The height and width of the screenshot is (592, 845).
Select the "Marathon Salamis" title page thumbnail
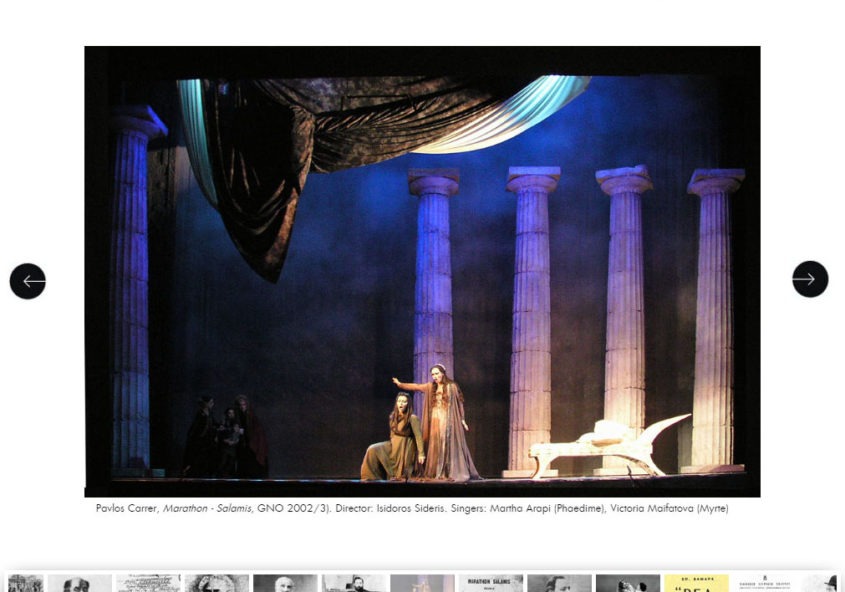point(490,583)
